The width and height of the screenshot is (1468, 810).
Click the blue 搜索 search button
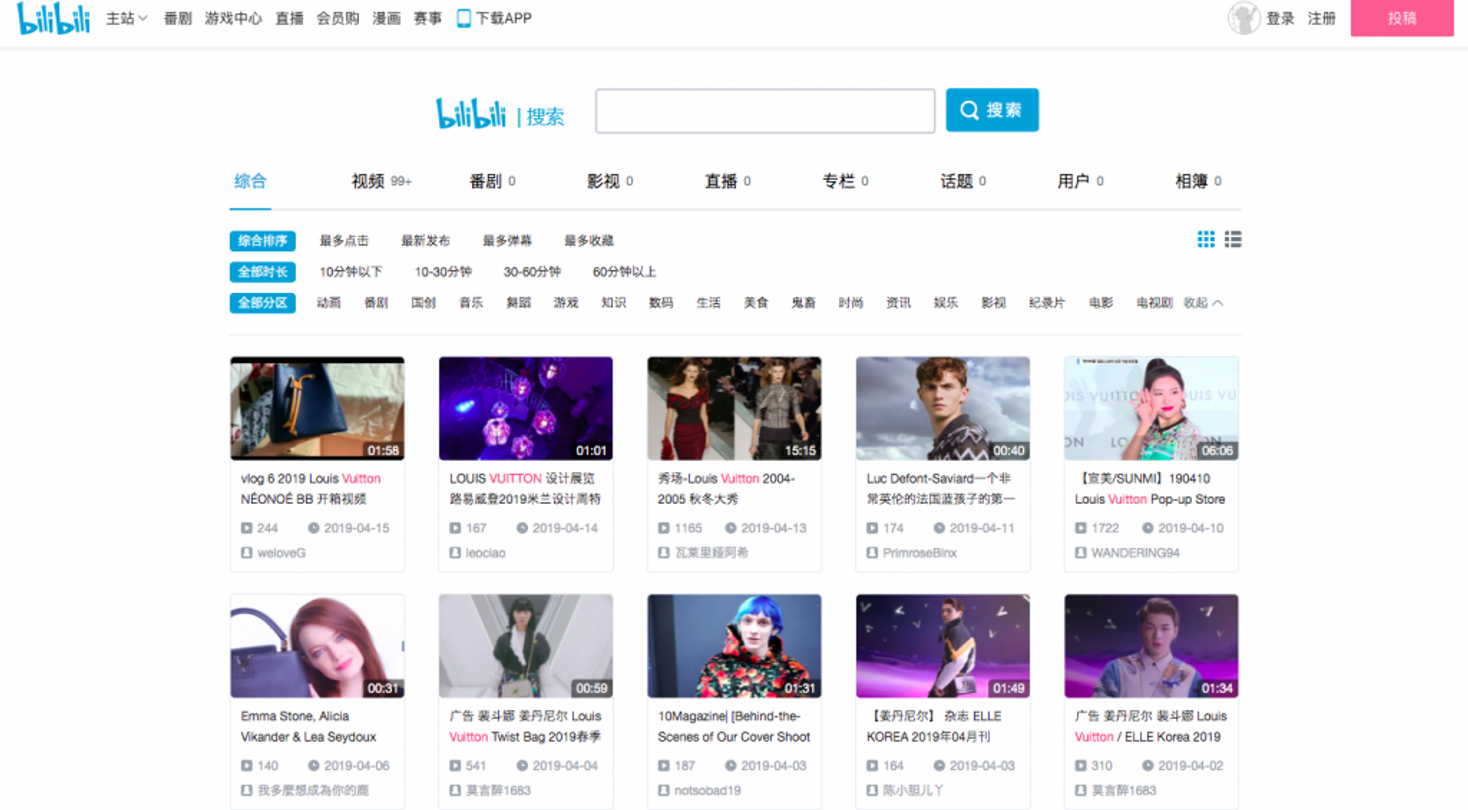992,110
